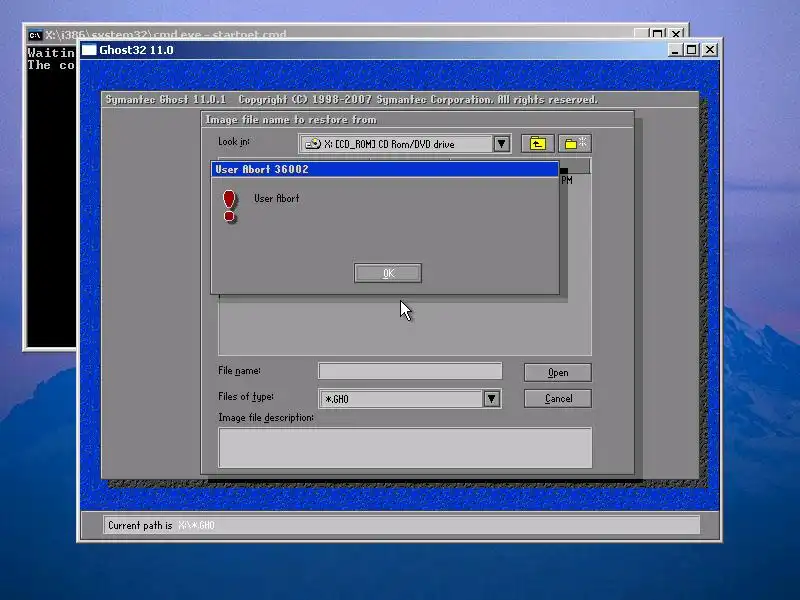Click 'Waitin' text in the cmd window
Image resolution: width=800 pixels, height=600 pixels.
point(51,53)
